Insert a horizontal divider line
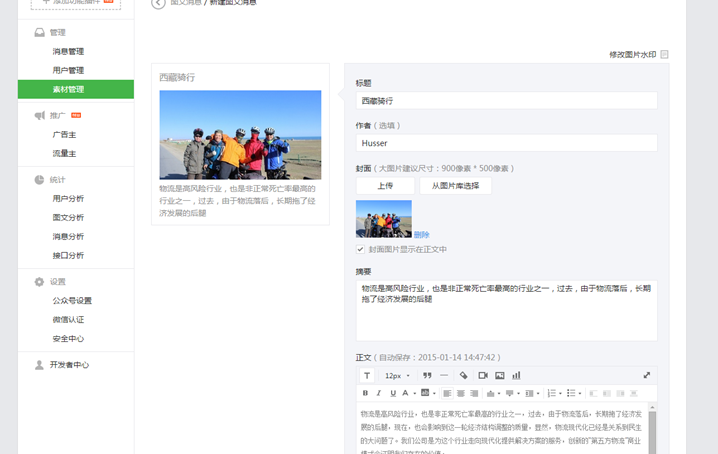718x454 pixels. tap(444, 375)
